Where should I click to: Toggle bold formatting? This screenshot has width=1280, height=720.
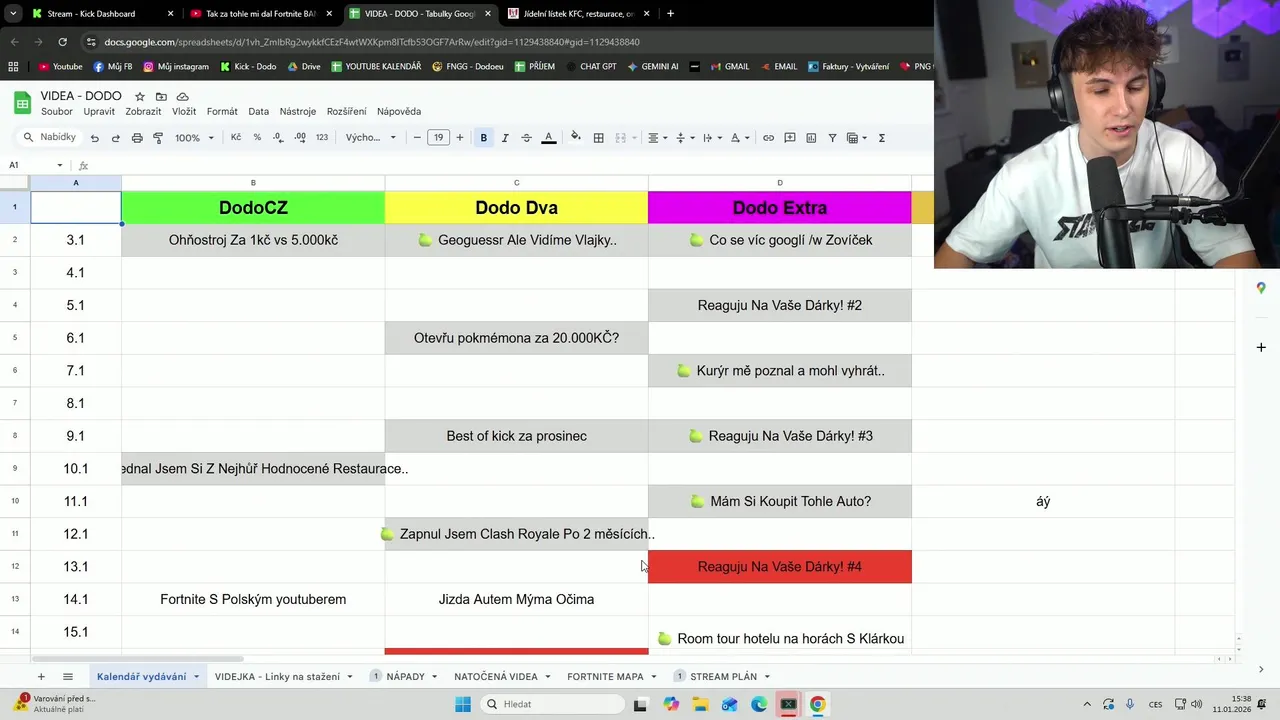click(483, 138)
